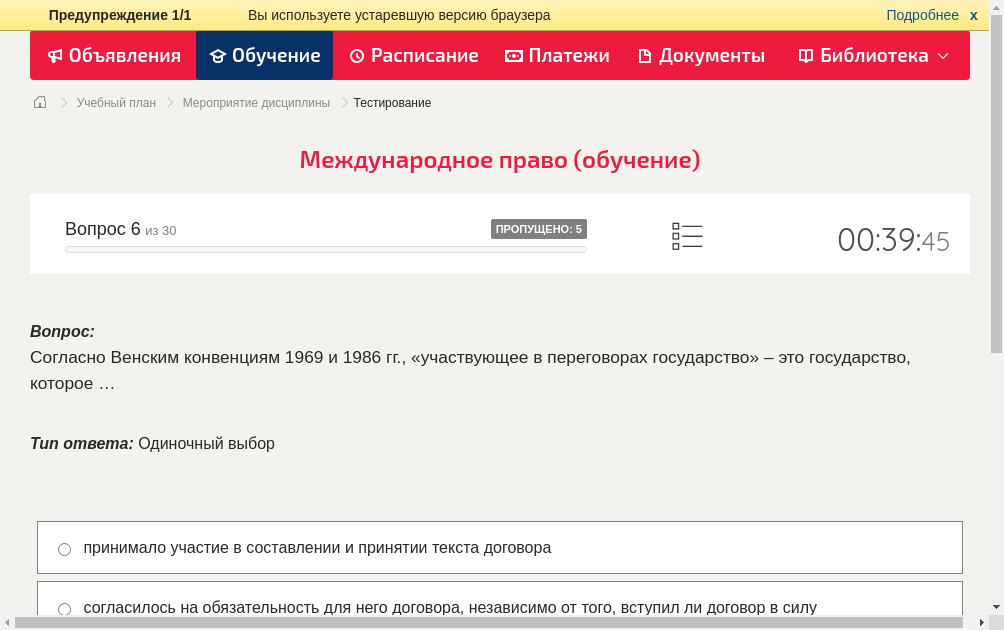1004x630 pixels.
Task: Click the payment card icon for Платежи
Action: coord(512,56)
